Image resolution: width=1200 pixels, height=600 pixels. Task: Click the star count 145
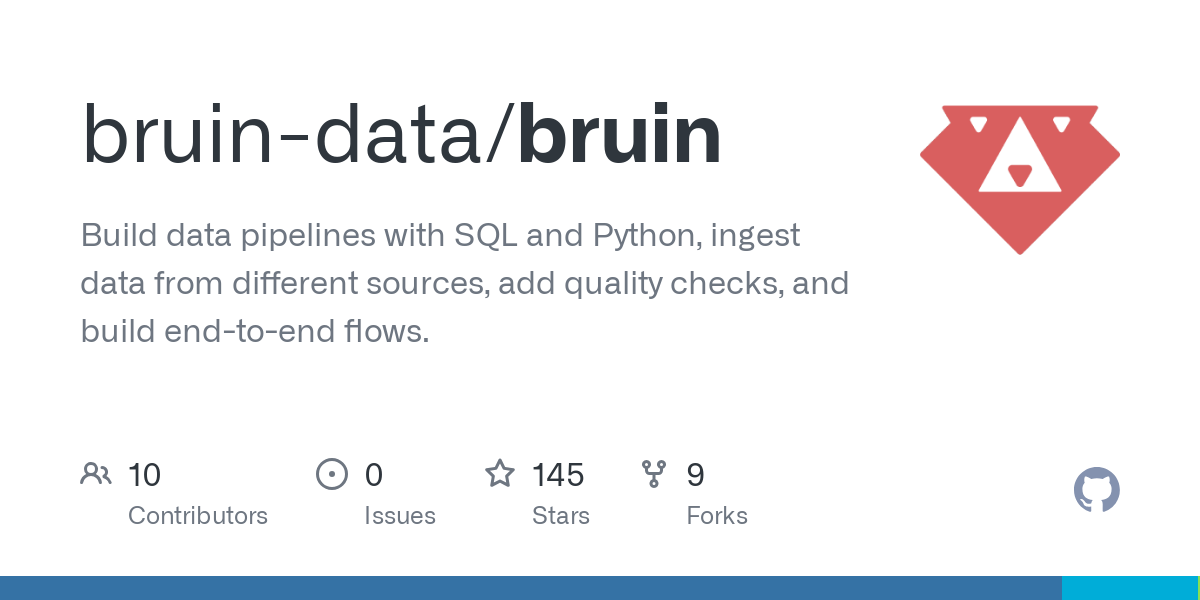tap(558, 474)
